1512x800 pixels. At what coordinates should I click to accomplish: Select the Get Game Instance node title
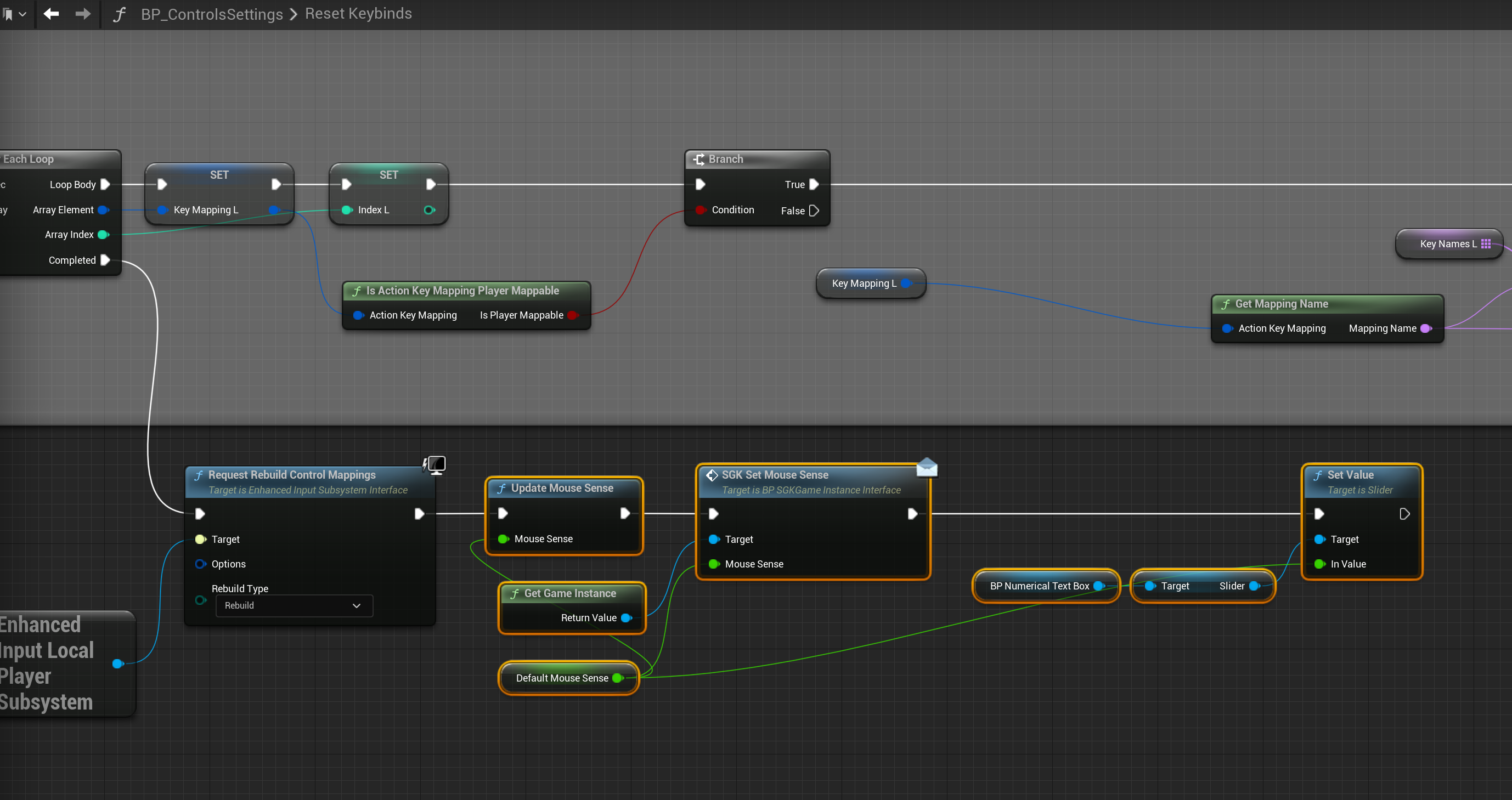[x=569, y=593]
